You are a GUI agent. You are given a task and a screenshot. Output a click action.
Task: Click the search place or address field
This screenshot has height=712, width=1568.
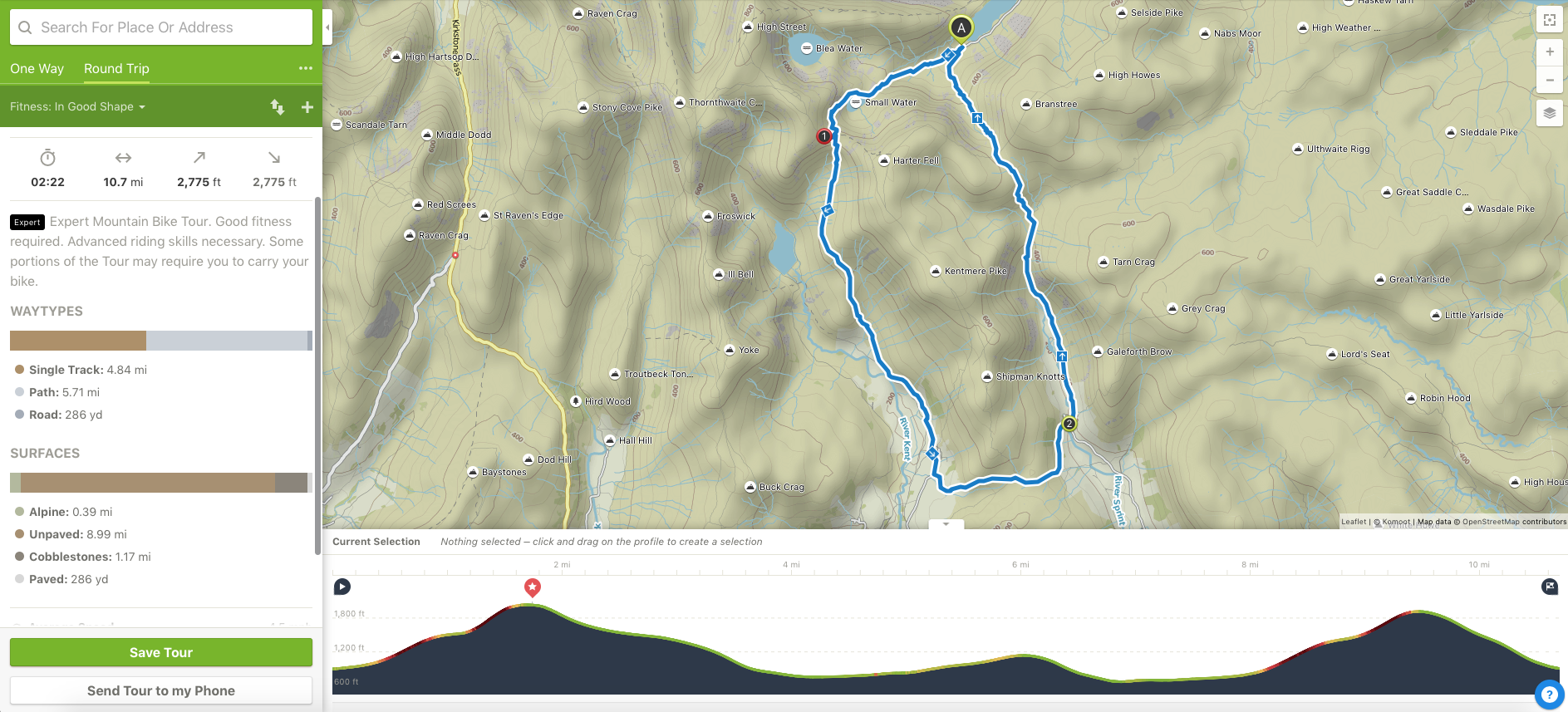[x=161, y=27]
